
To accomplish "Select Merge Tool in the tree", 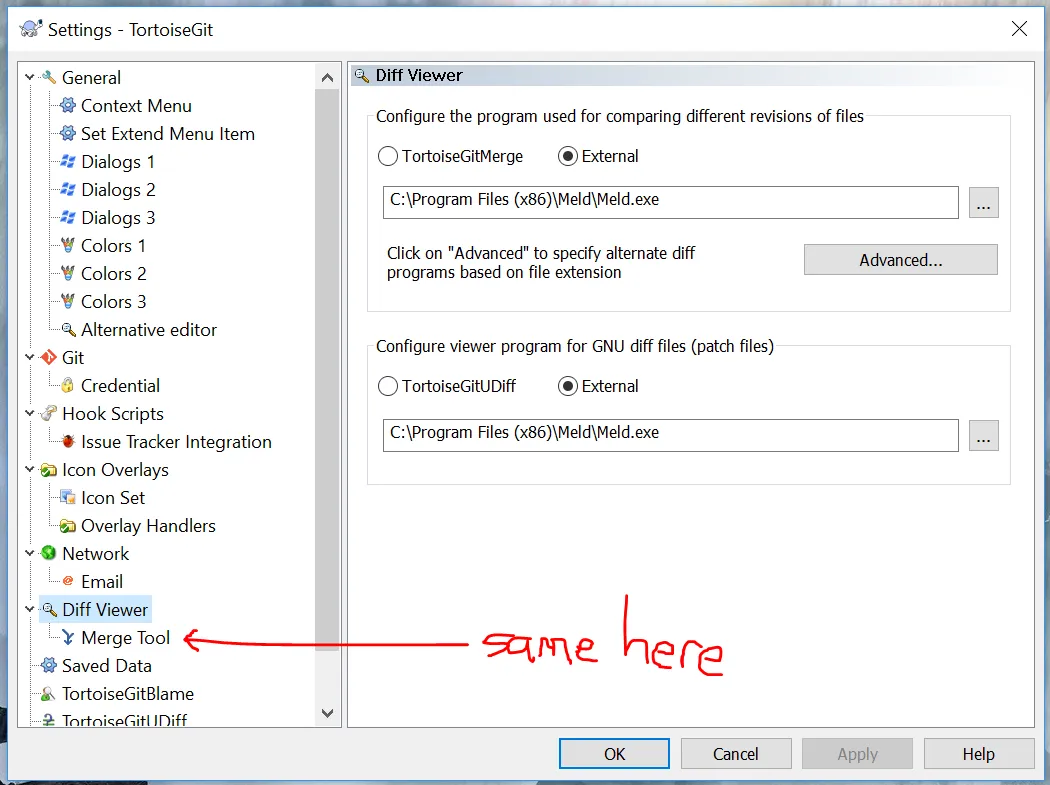I will point(125,638).
